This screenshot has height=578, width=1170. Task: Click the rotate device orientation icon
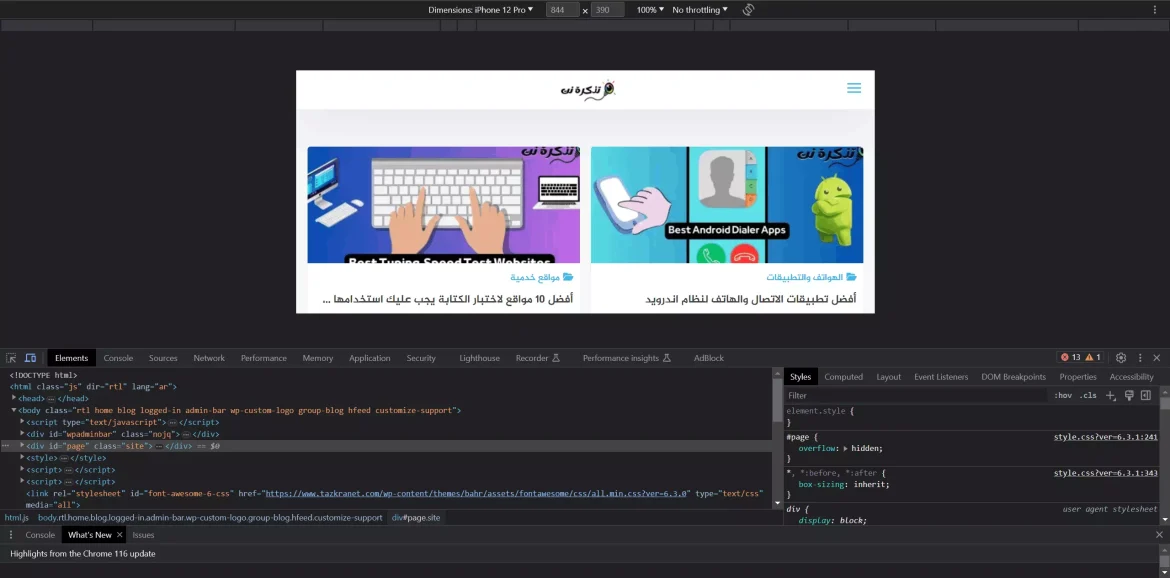pos(748,10)
